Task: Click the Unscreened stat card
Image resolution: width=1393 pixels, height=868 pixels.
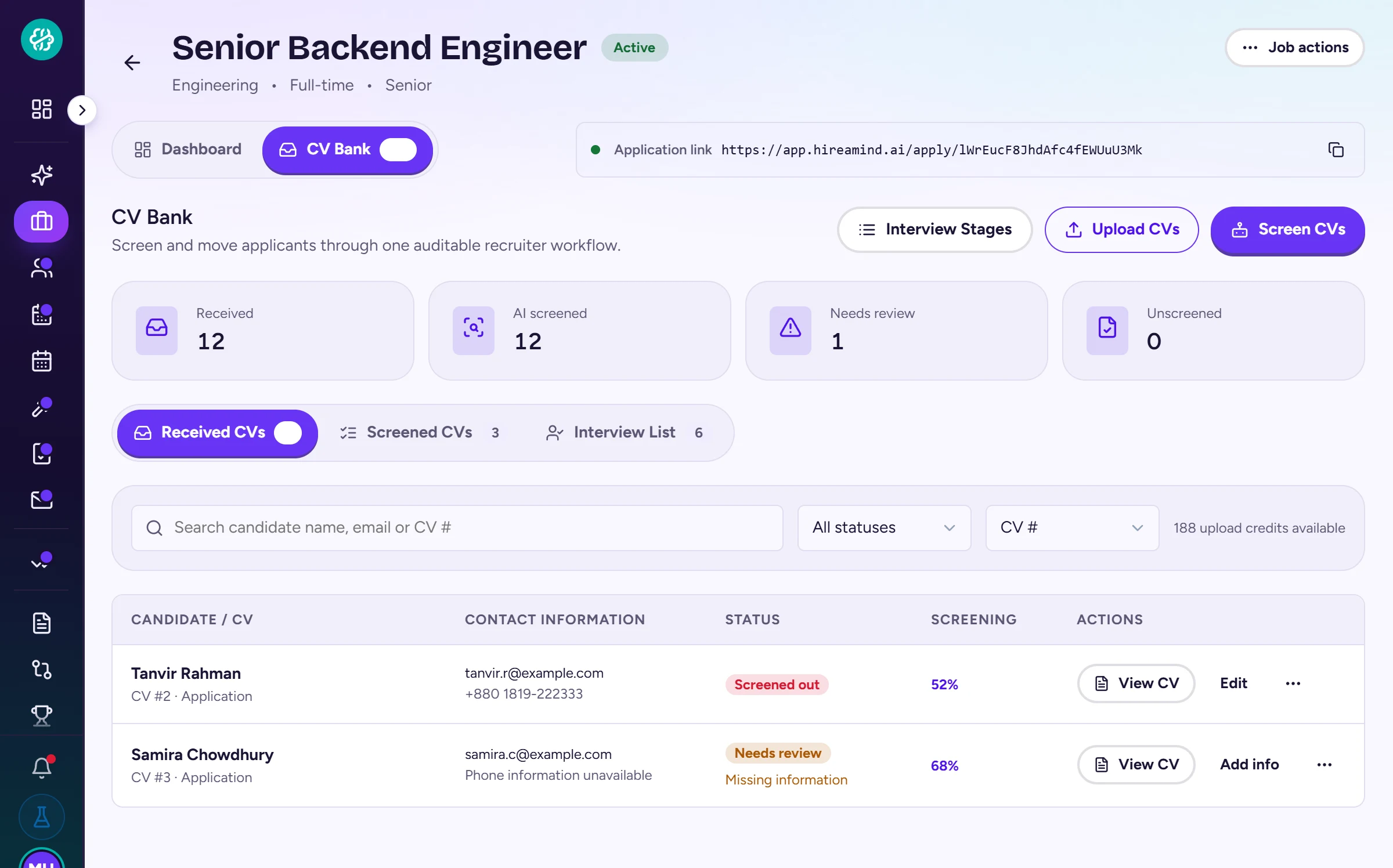Action: [1214, 331]
